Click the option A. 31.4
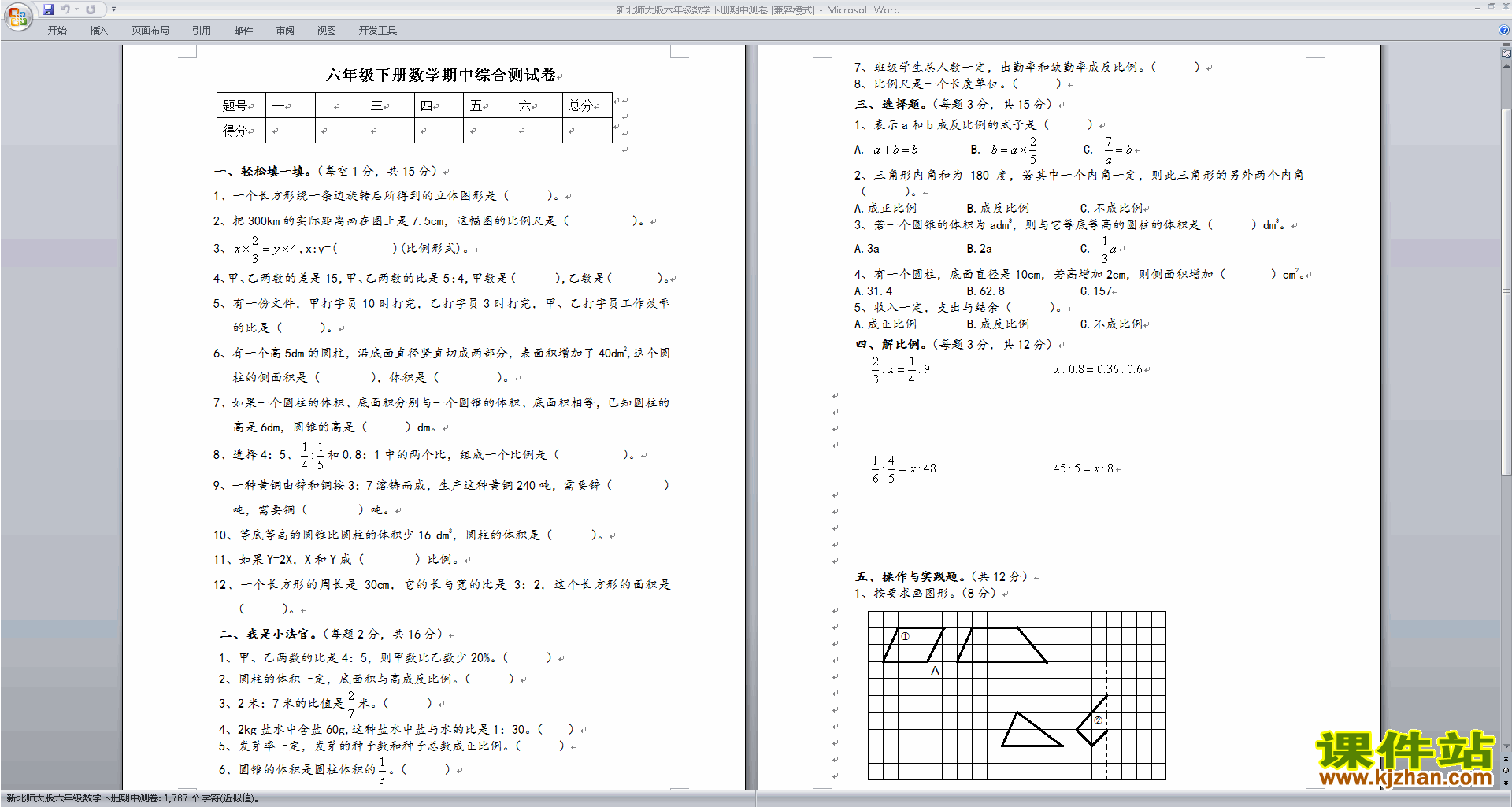1512x807 pixels. [873, 291]
